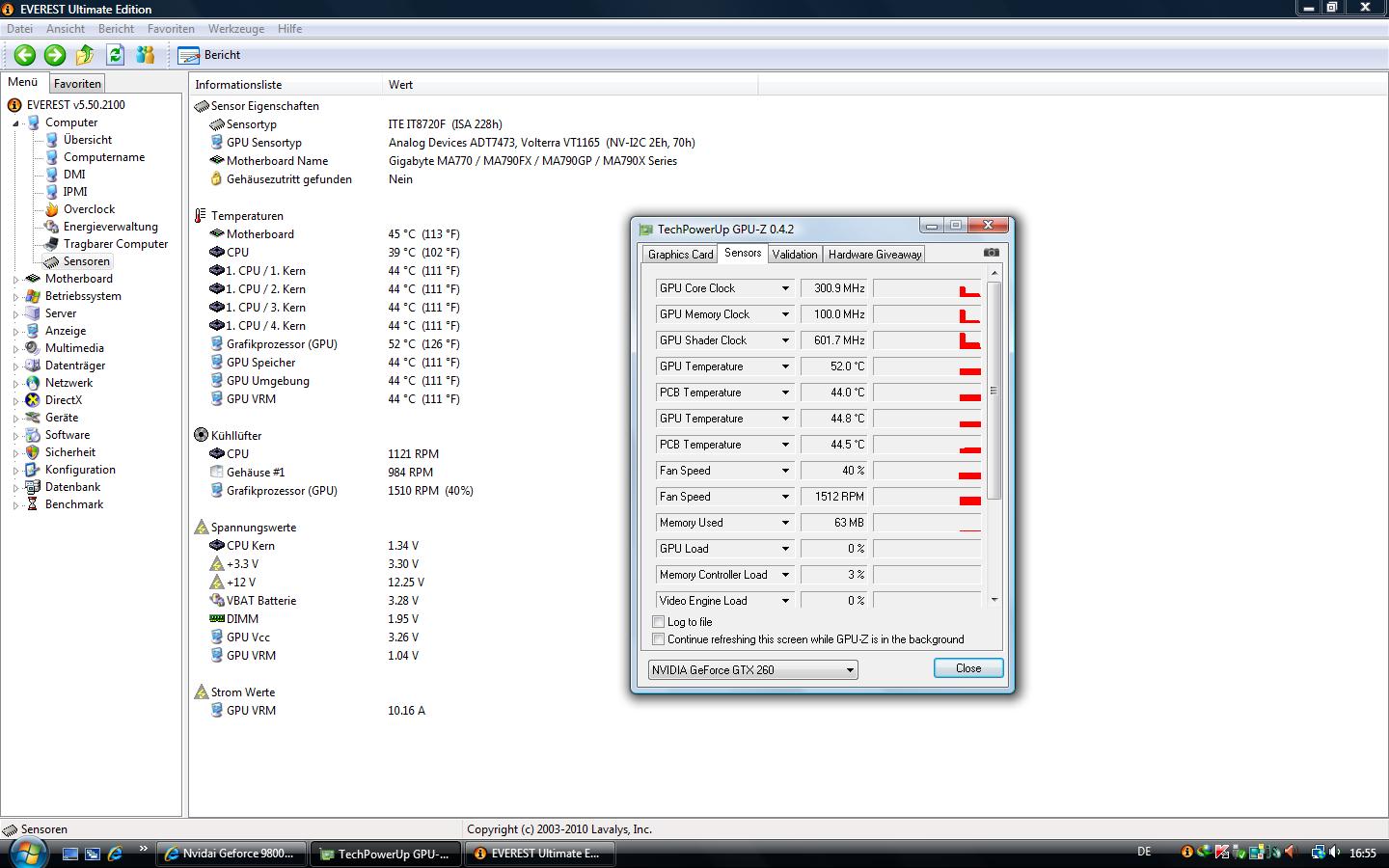Open the Bericht report toolbar button

[x=209, y=55]
